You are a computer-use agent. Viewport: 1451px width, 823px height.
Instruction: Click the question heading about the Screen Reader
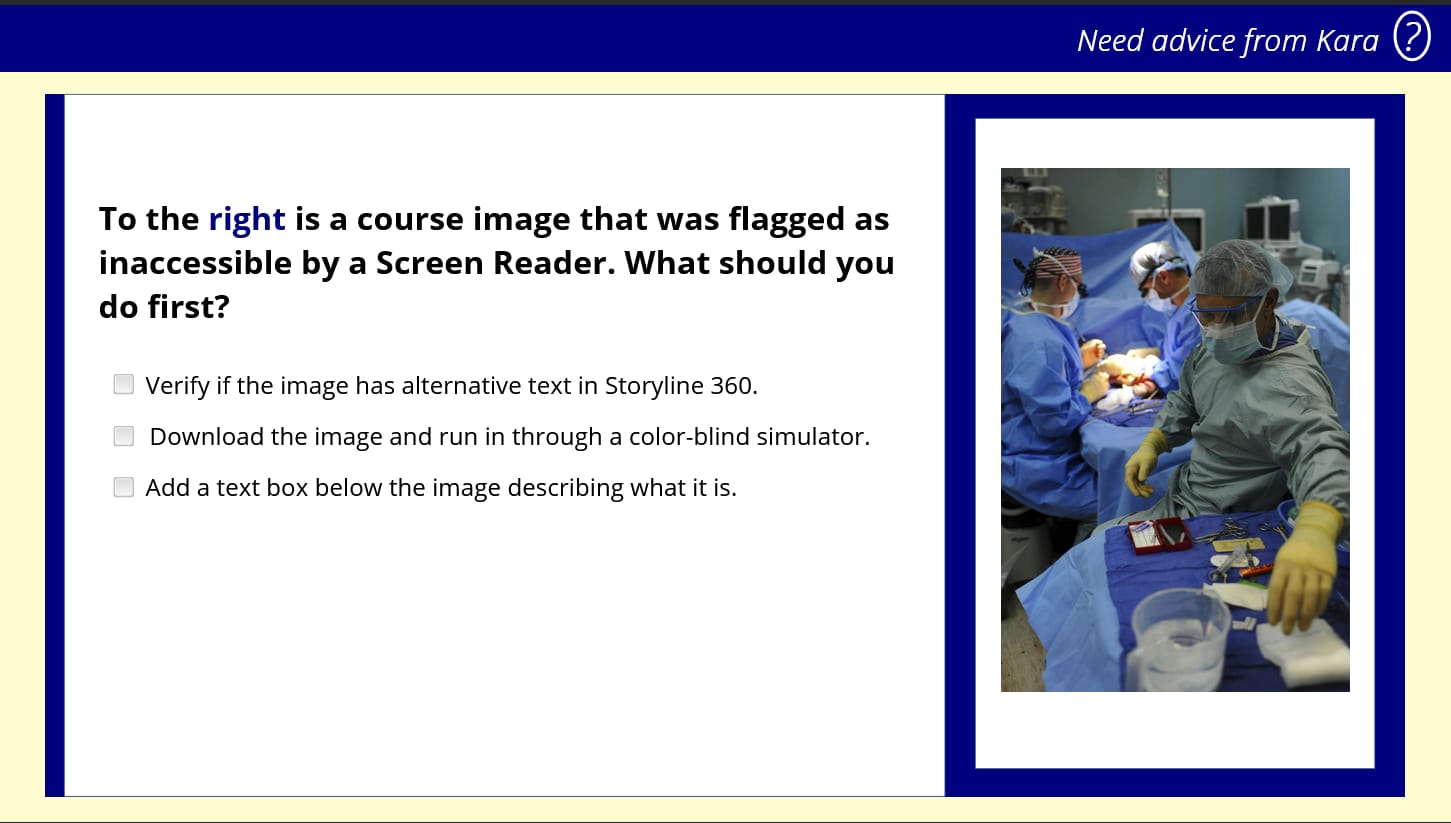496,262
